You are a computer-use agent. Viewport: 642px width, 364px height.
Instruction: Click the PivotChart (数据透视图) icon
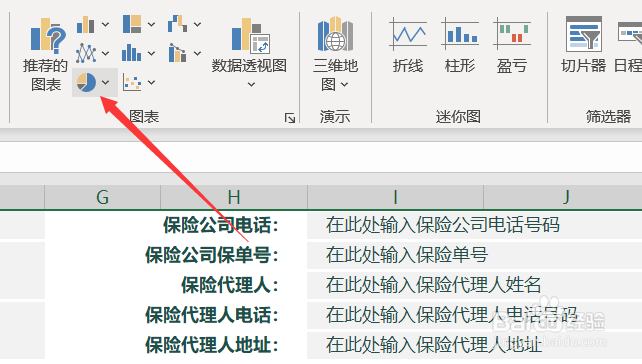pyautogui.click(x=250, y=35)
